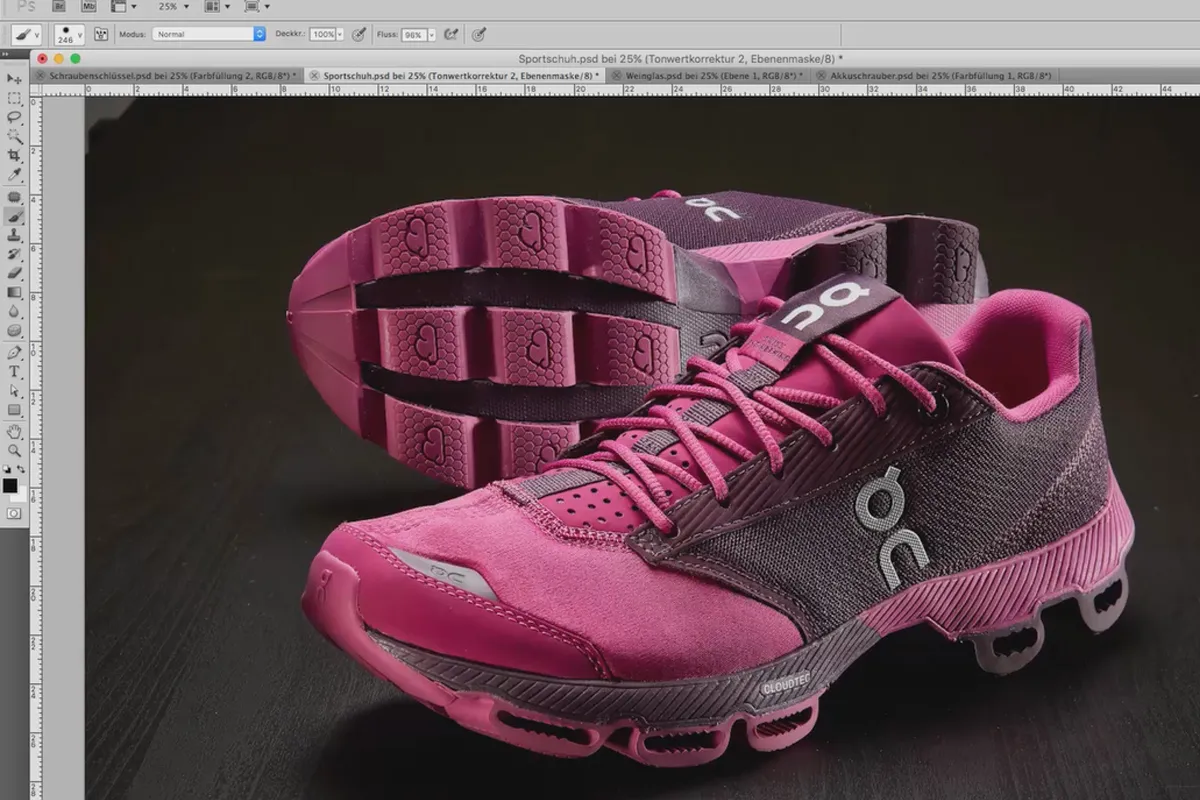Open the brush tool preset picker

pos(26,34)
